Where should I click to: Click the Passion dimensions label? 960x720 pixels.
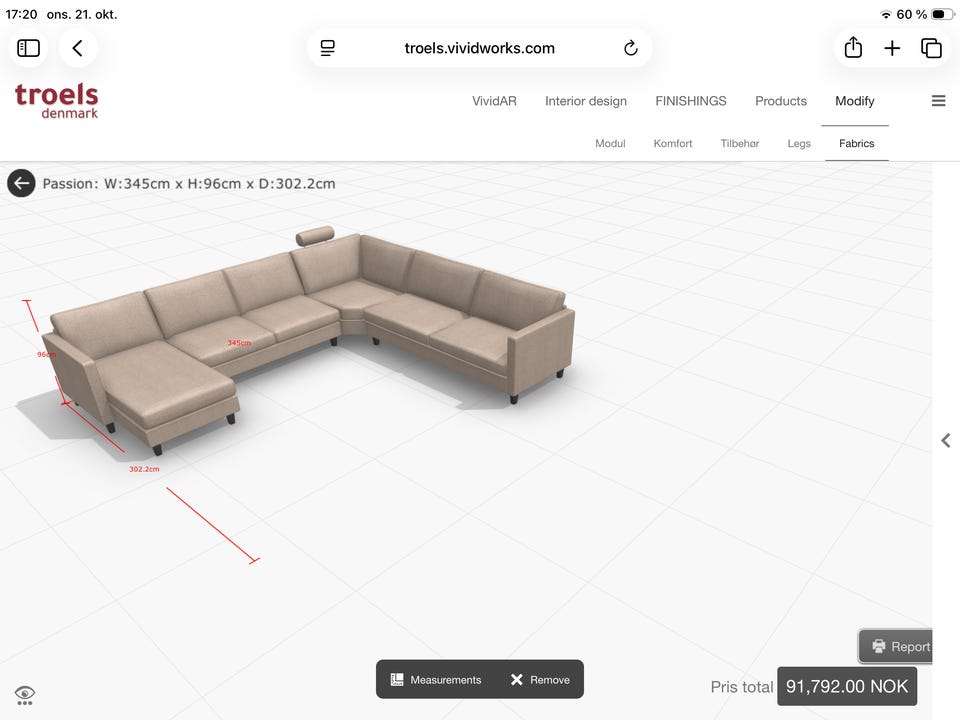point(189,184)
